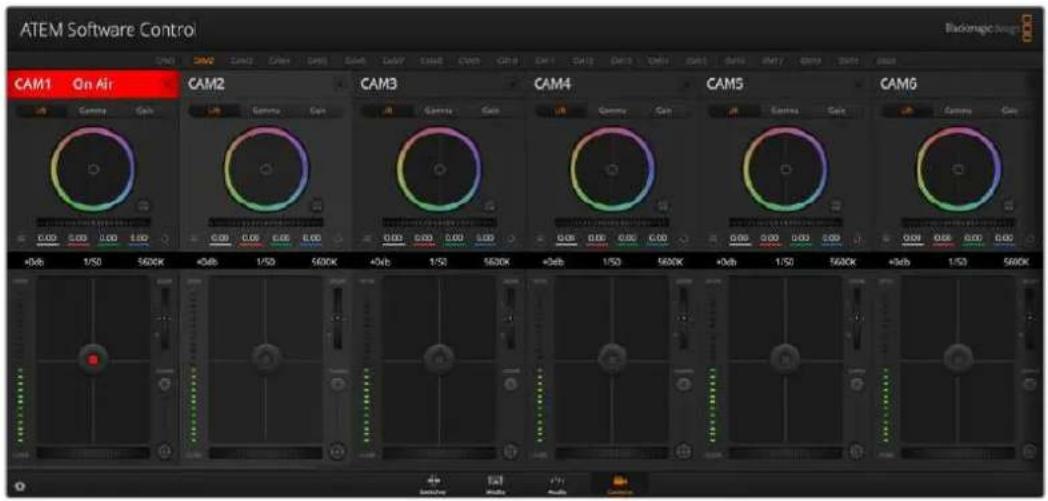Select Gain mode for CAM1

click(x=143, y=111)
